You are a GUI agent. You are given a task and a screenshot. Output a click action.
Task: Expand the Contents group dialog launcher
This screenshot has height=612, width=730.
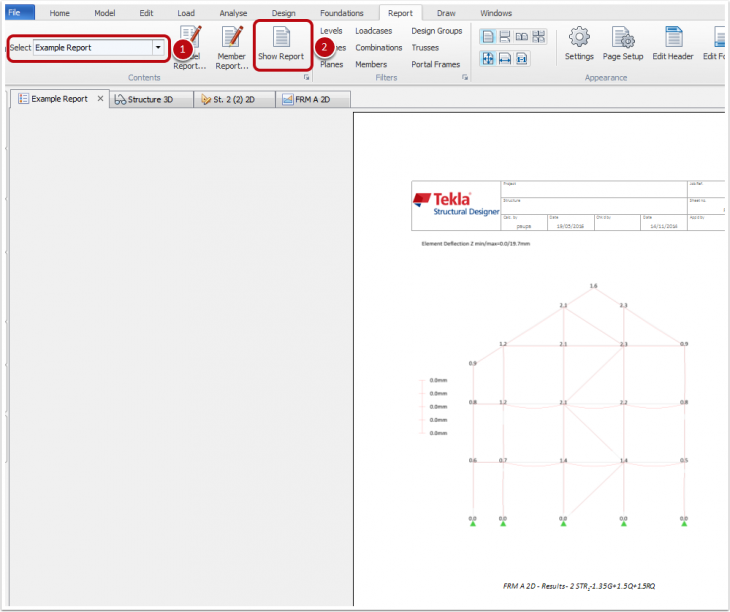tap(305, 77)
